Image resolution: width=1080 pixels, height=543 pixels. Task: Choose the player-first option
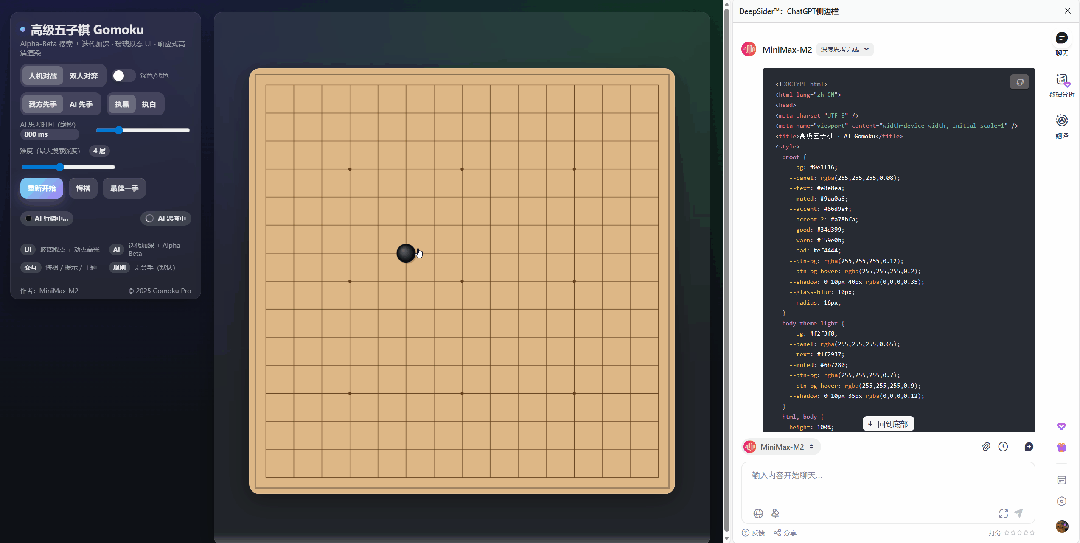pyautogui.click(x=43, y=104)
